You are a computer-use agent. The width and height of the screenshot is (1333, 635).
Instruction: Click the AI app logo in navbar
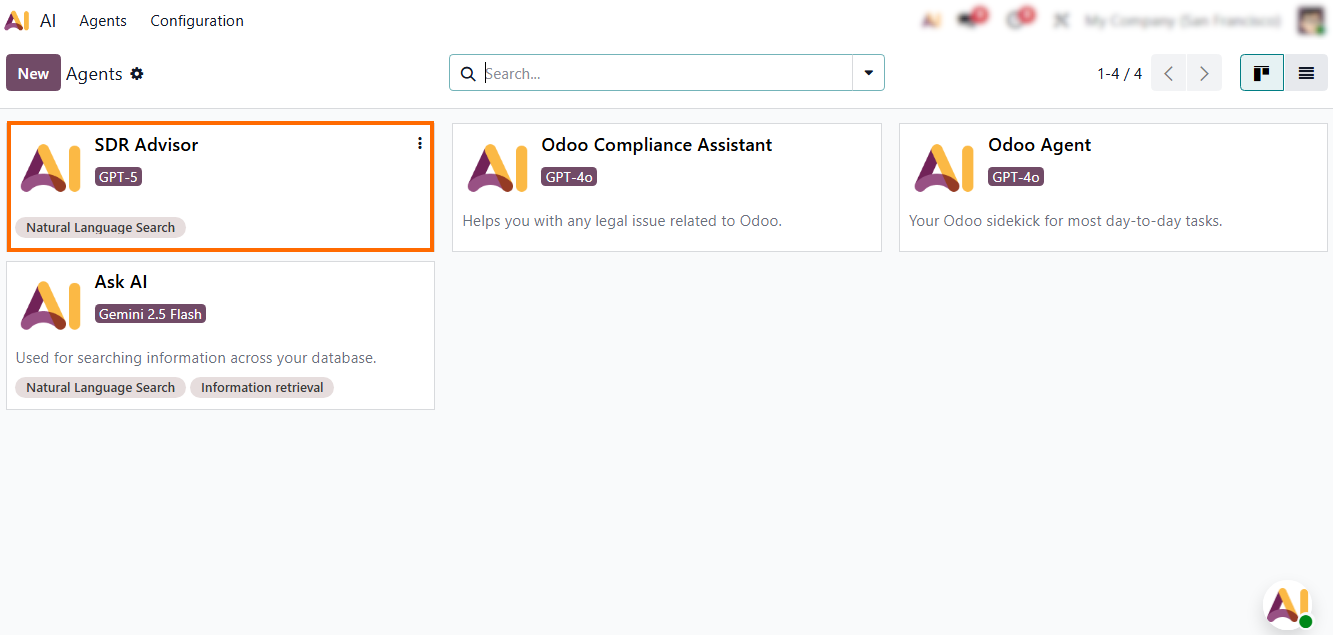pos(17,20)
